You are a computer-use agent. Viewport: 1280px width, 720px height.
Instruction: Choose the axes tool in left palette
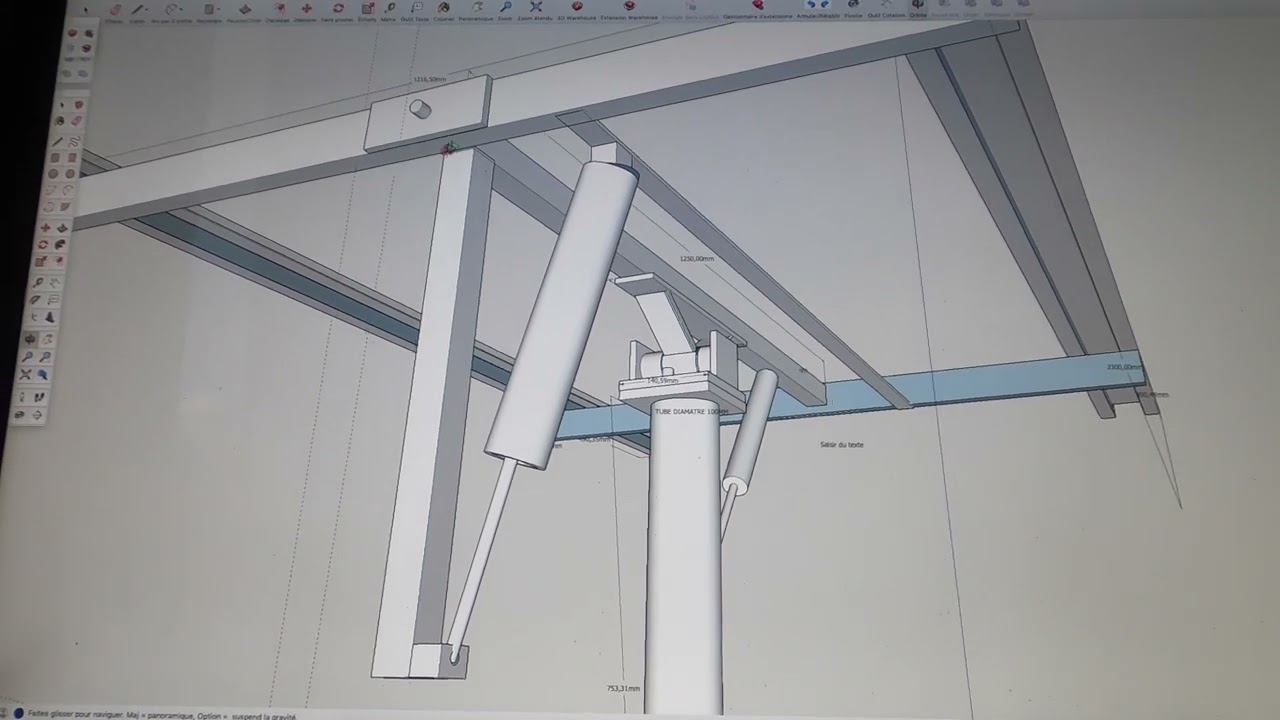click(34, 316)
